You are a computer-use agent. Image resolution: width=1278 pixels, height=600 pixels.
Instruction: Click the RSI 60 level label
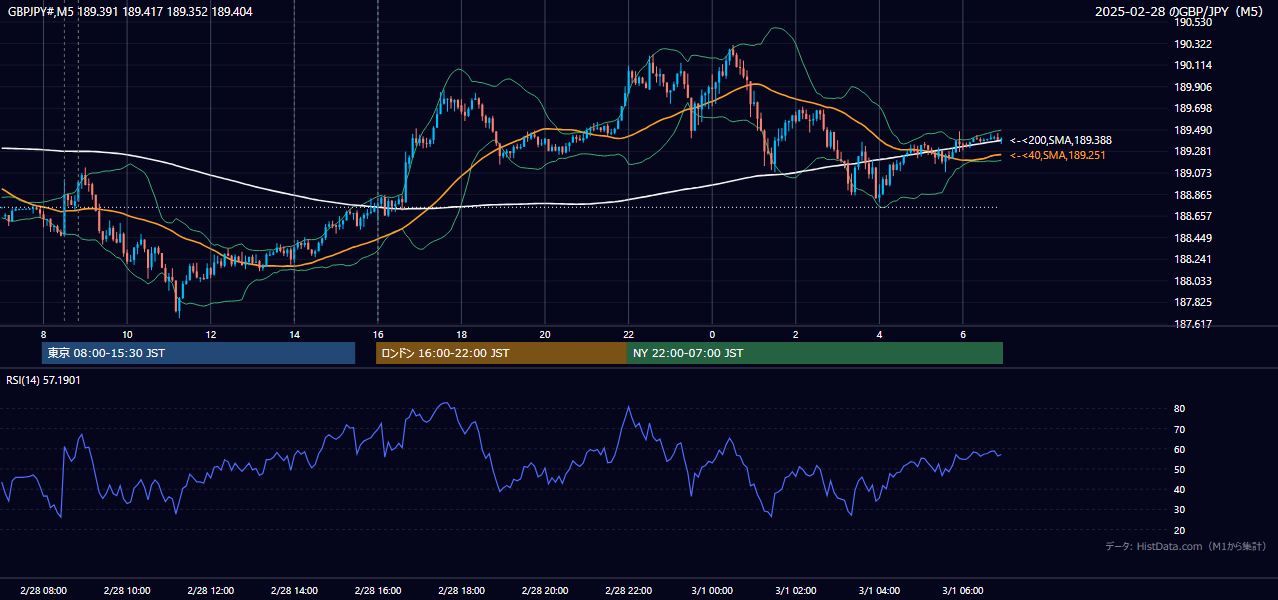1180,449
